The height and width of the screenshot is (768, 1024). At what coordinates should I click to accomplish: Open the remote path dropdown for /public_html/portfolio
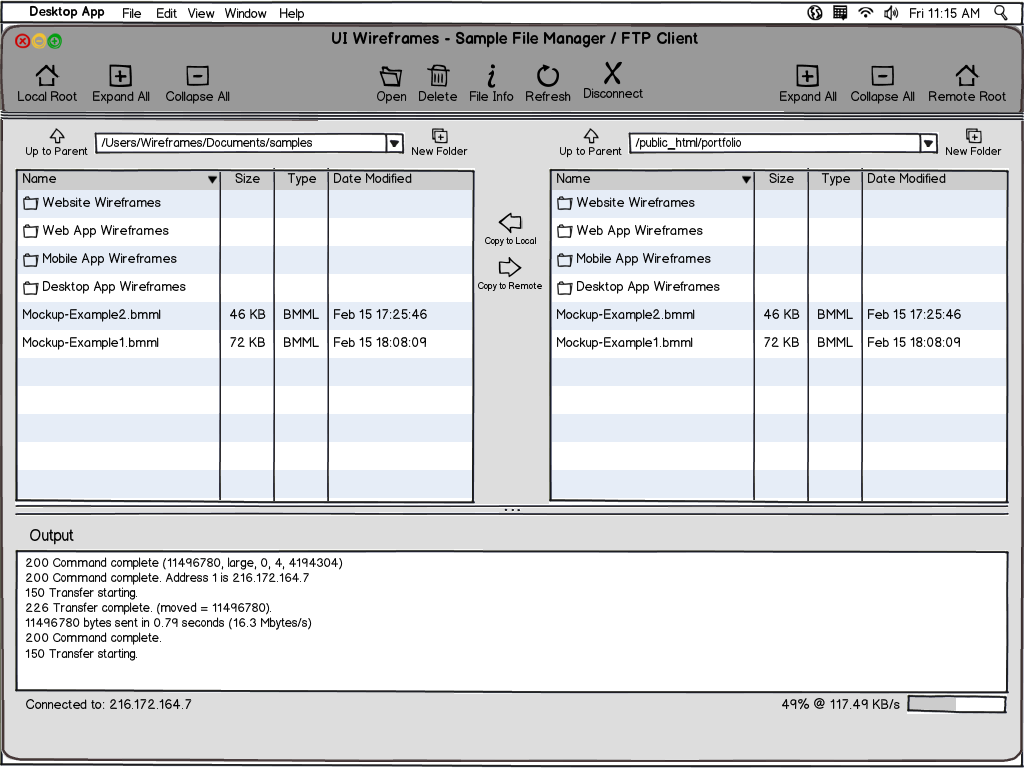click(928, 142)
